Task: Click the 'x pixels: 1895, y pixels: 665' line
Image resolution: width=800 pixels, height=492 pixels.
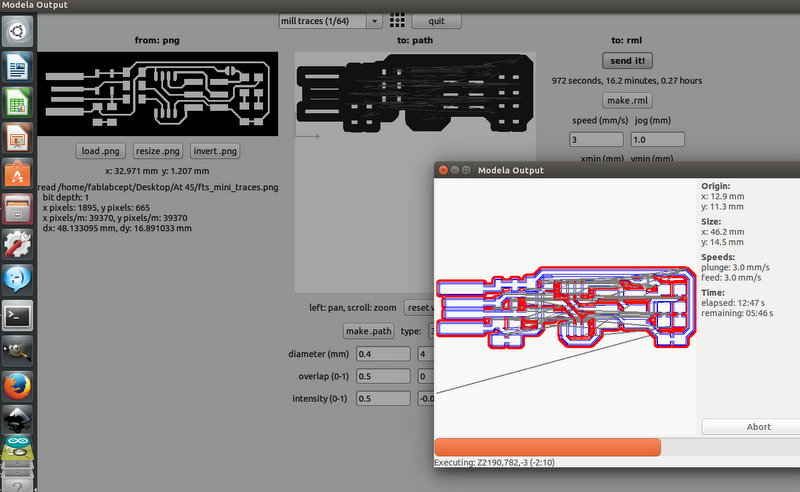Action: (x=96, y=208)
